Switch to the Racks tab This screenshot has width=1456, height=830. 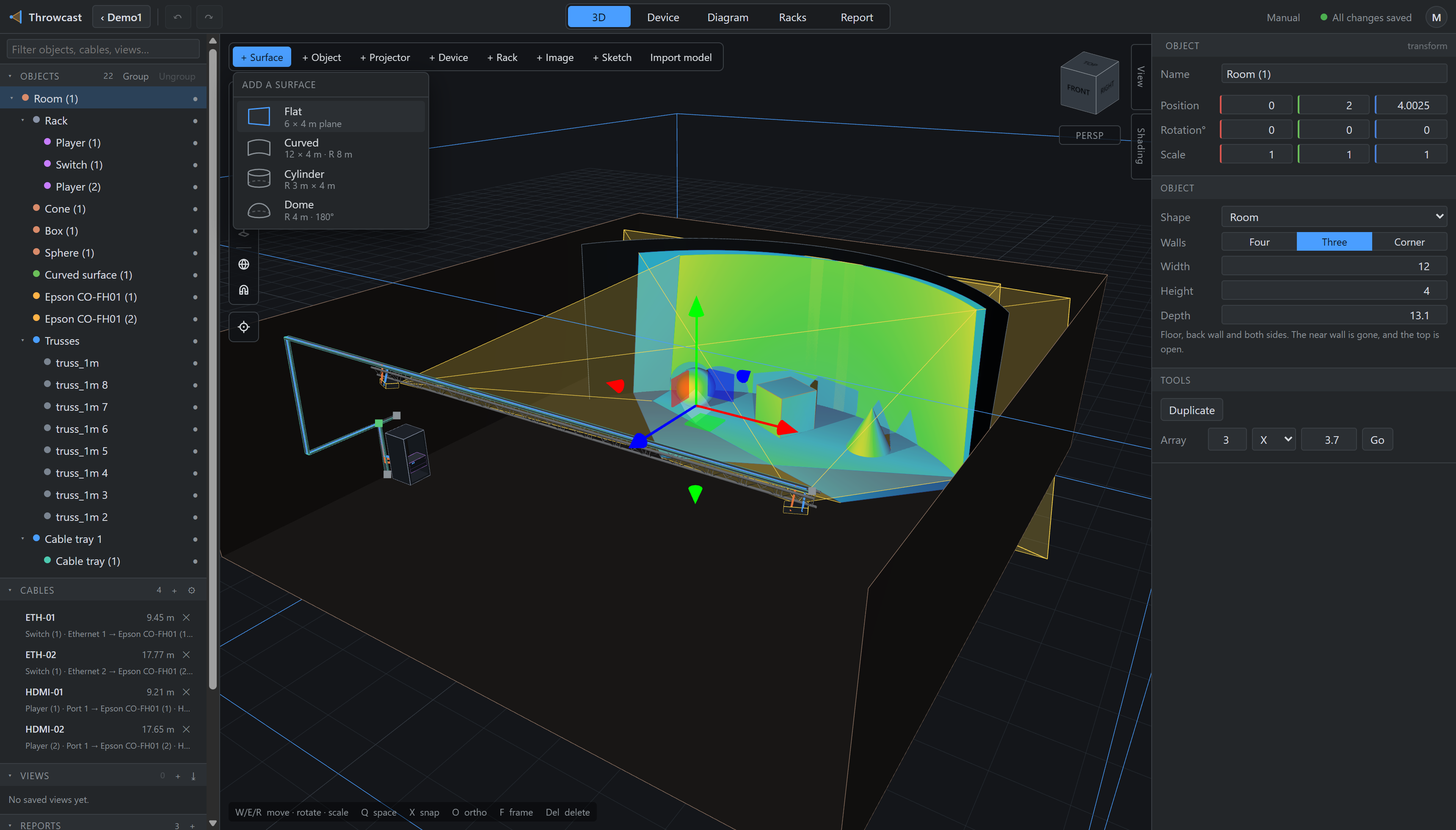(792, 17)
